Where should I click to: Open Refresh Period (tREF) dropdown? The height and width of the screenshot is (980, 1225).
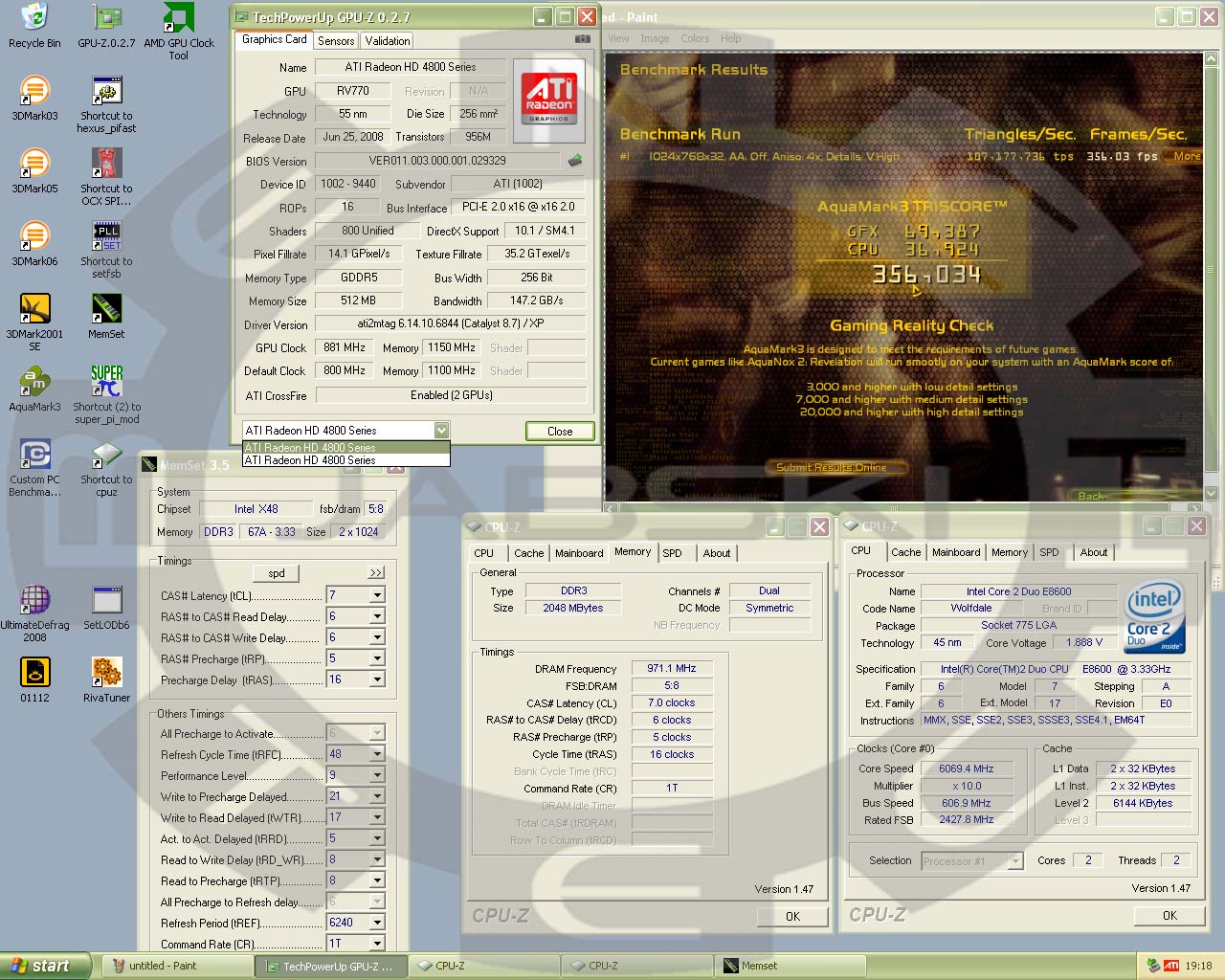coord(377,923)
